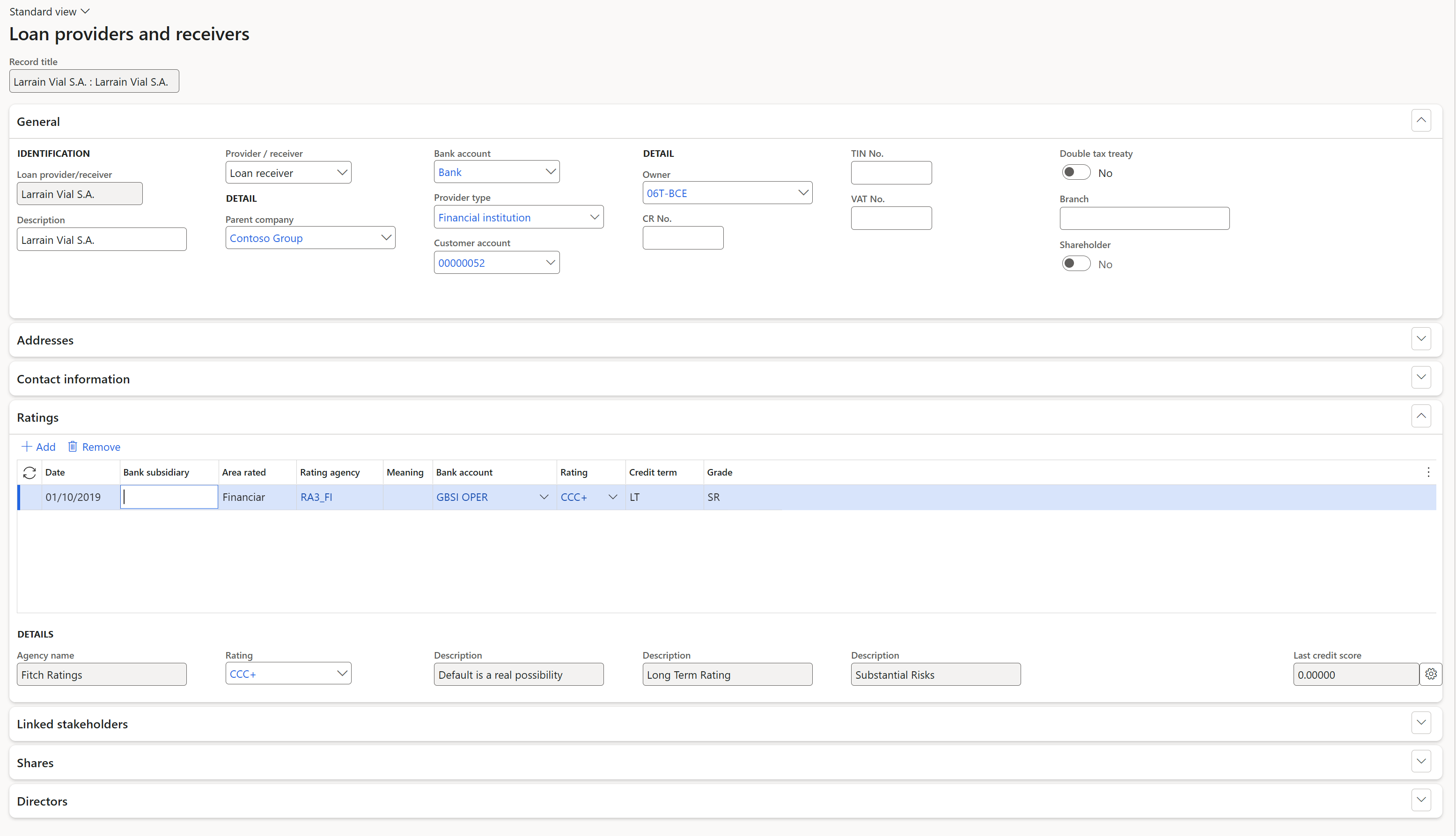Collapse the General section
The width and height of the screenshot is (1456, 836).
(x=1421, y=121)
